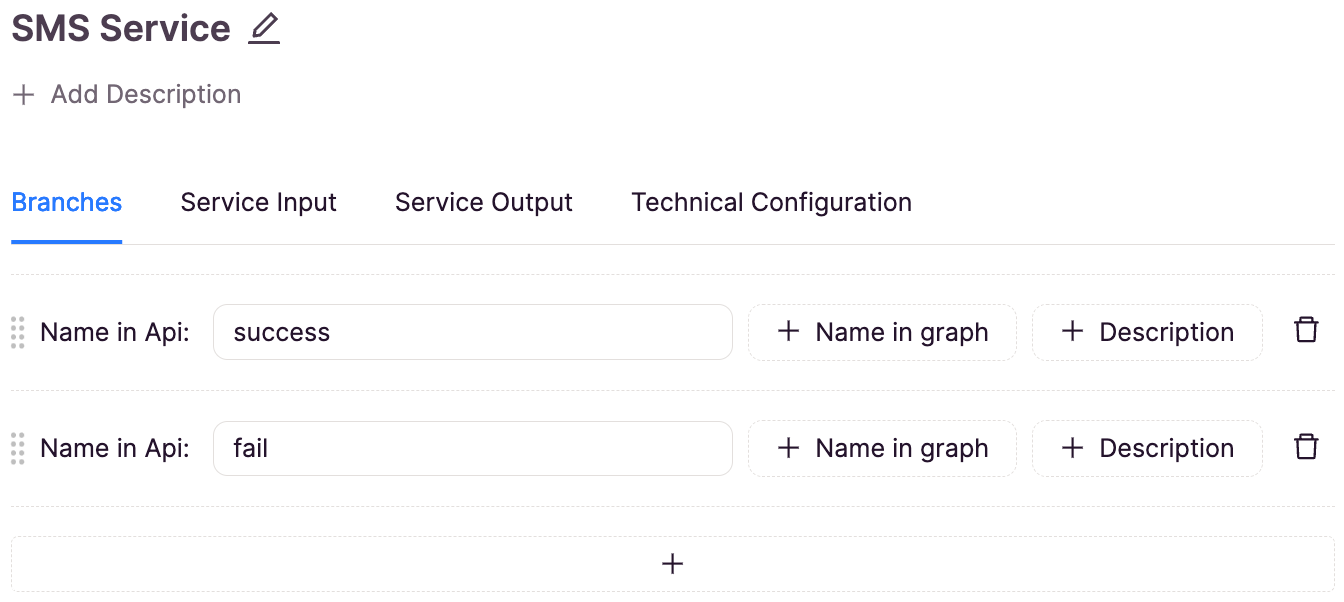The image size is (1344, 602).
Task: Click the pencil icon beside SMS Service title
Action: (x=264, y=28)
